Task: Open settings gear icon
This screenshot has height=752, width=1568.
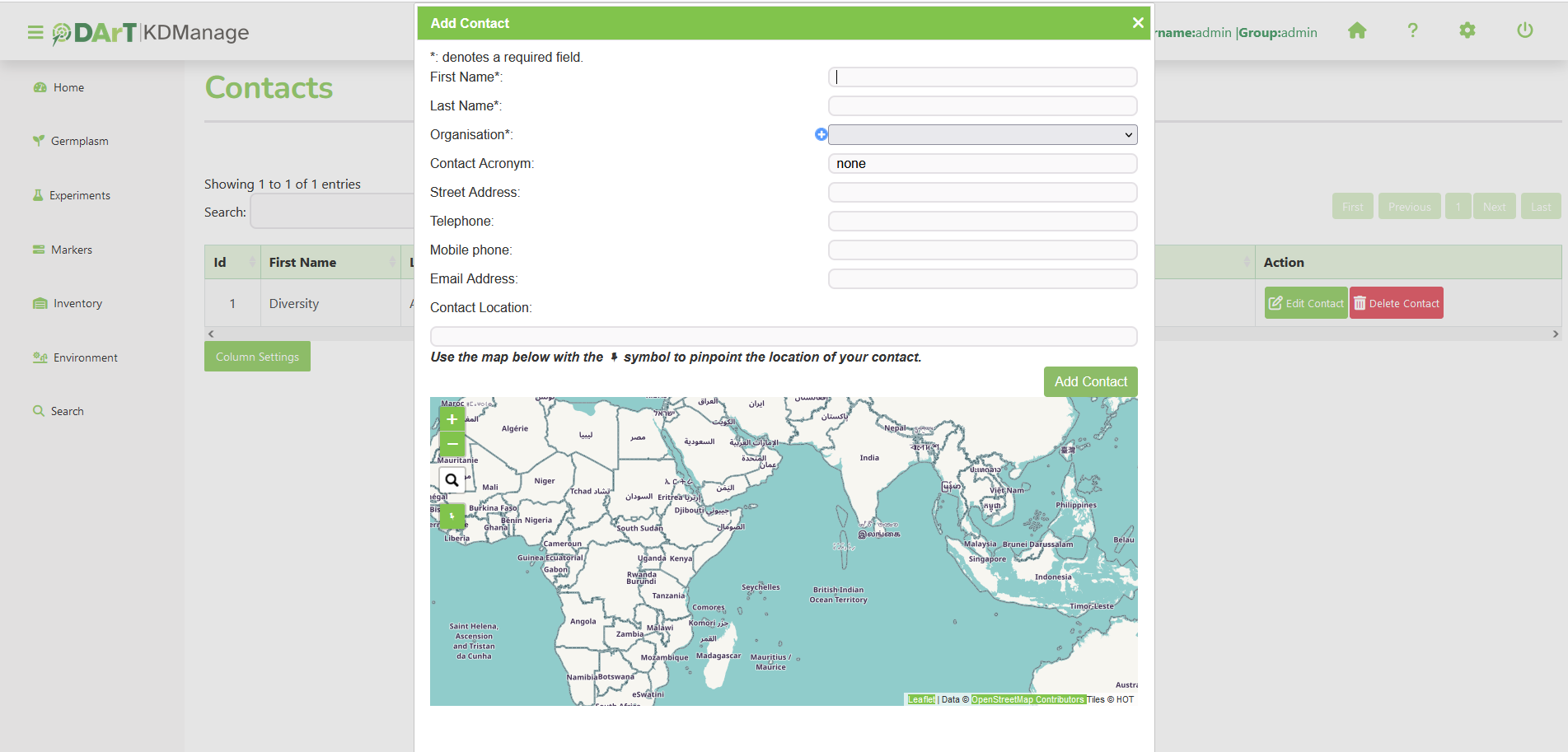Action: click(1467, 31)
